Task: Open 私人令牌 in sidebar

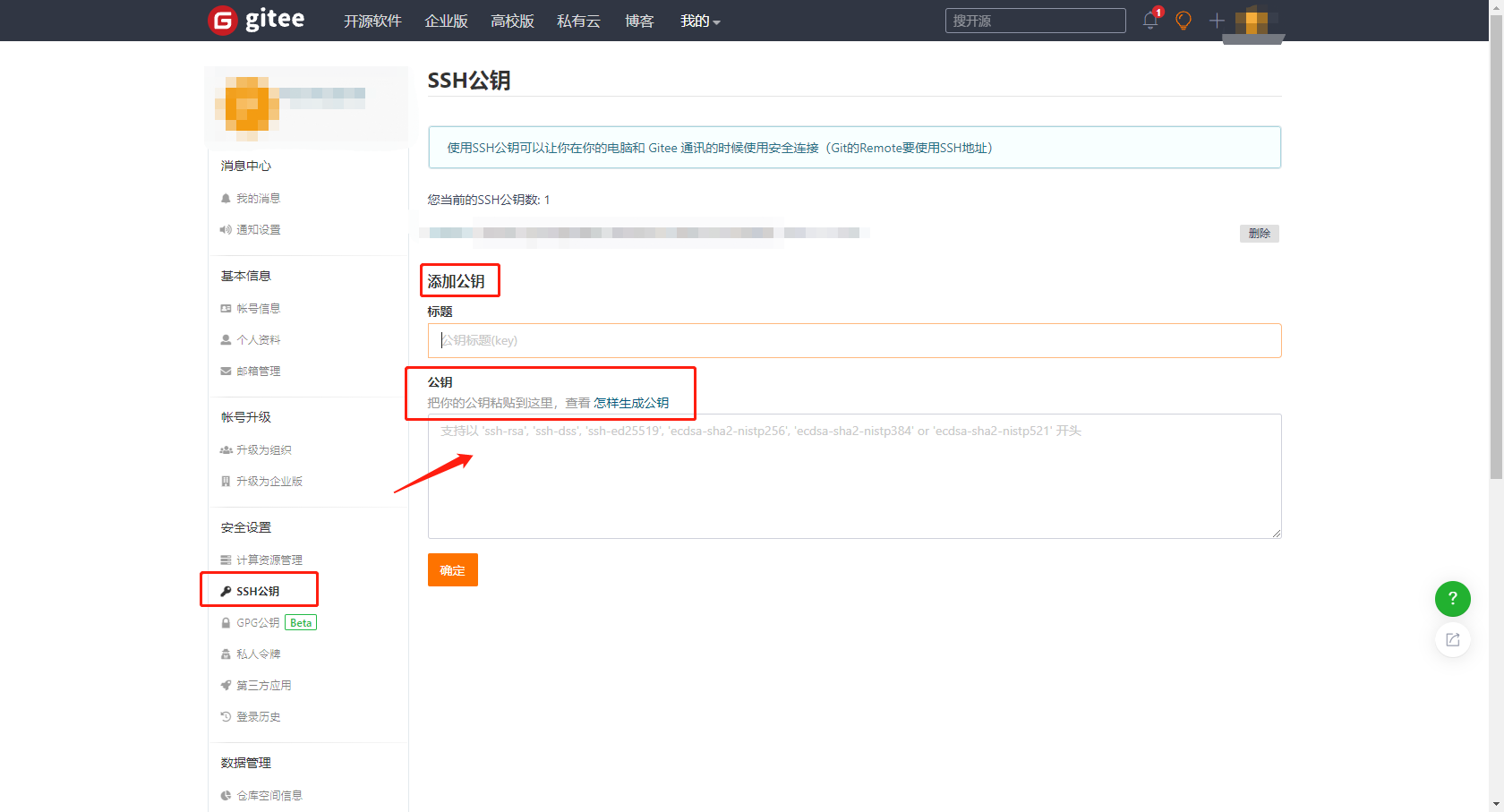Action: pos(250,654)
